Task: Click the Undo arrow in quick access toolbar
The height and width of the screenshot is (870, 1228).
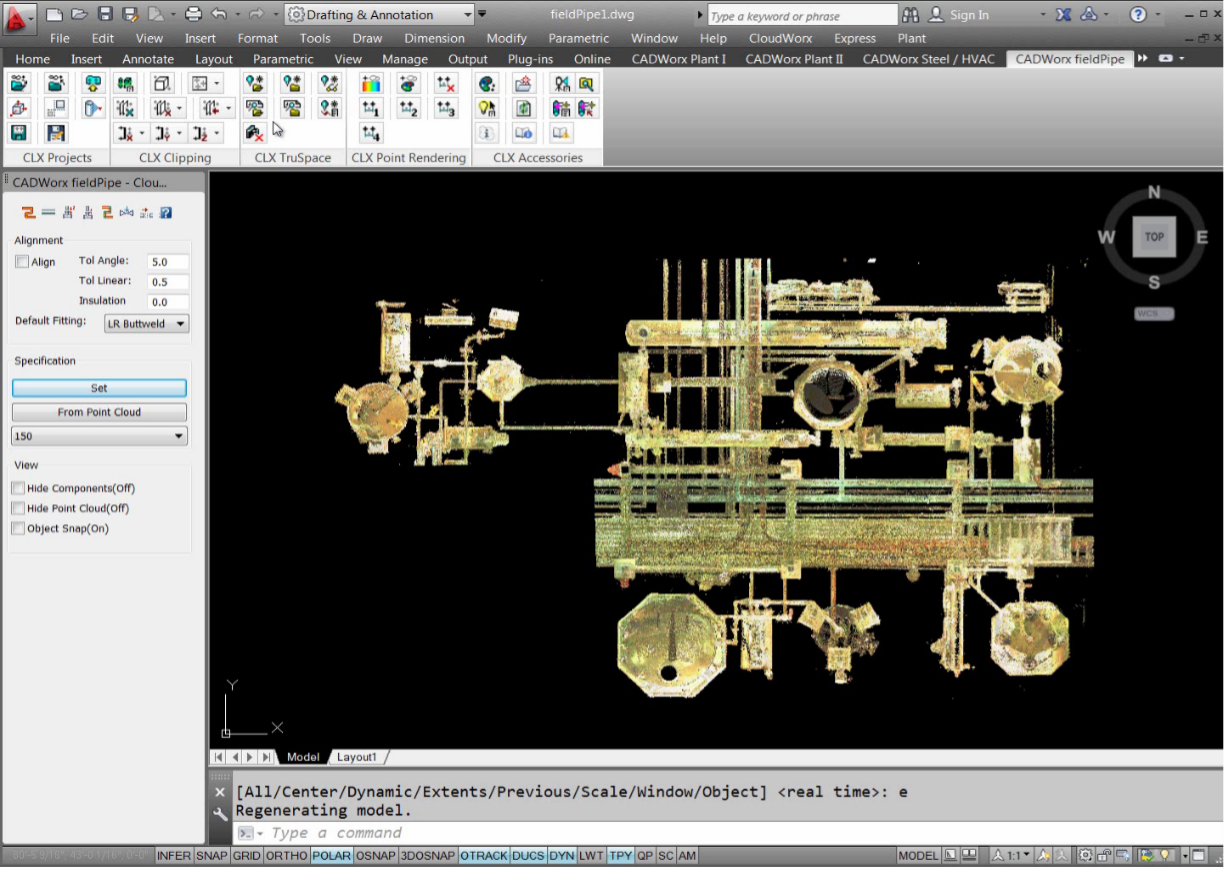Action: click(219, 15)
